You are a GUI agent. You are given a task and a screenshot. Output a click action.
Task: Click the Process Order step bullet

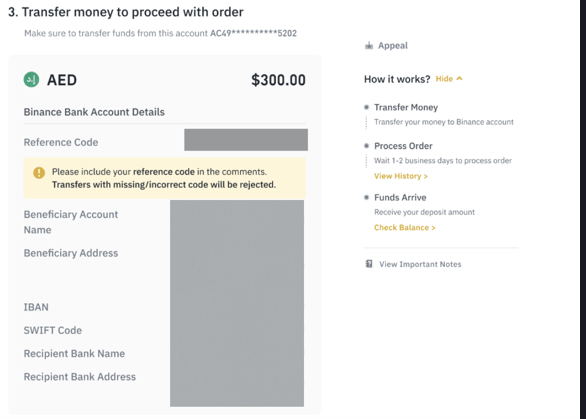[x=367, y=146]
